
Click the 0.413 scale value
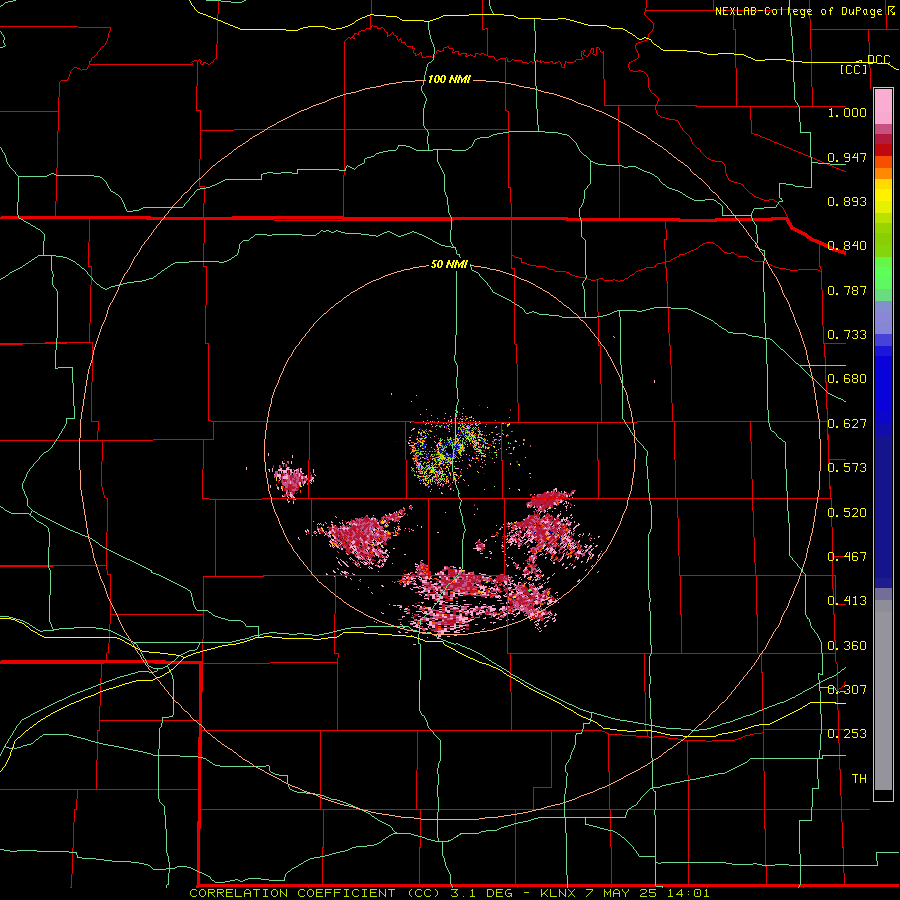point(847,601)
